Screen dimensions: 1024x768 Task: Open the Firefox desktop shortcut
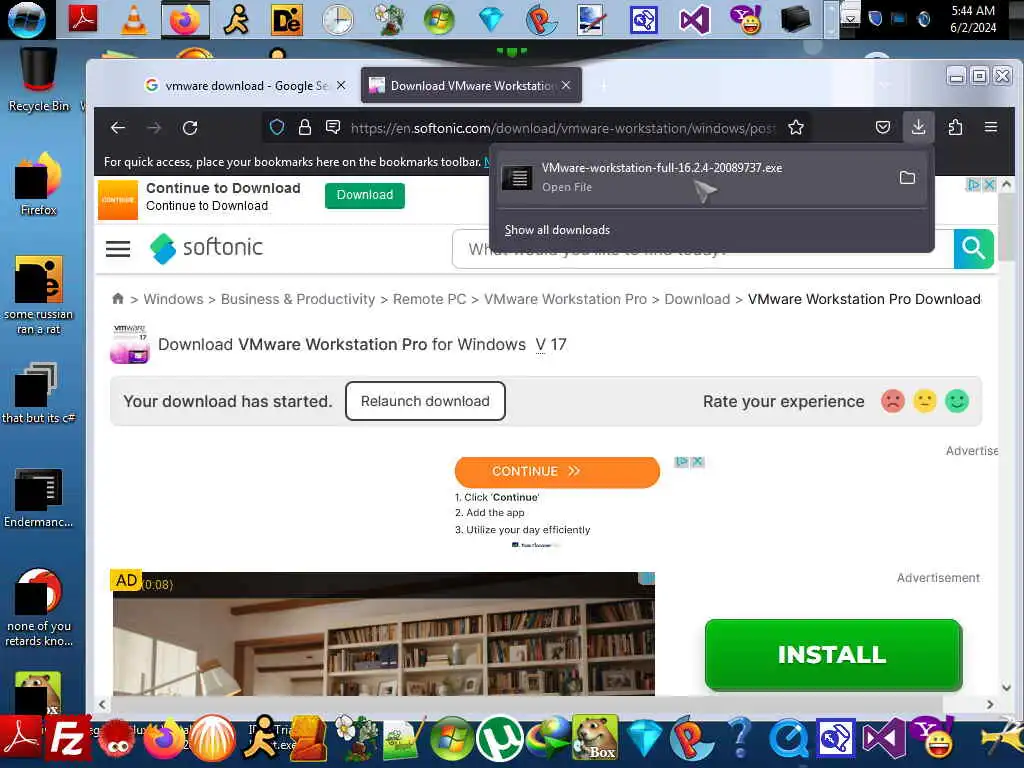pyautogui.click(x=38, y=184)
